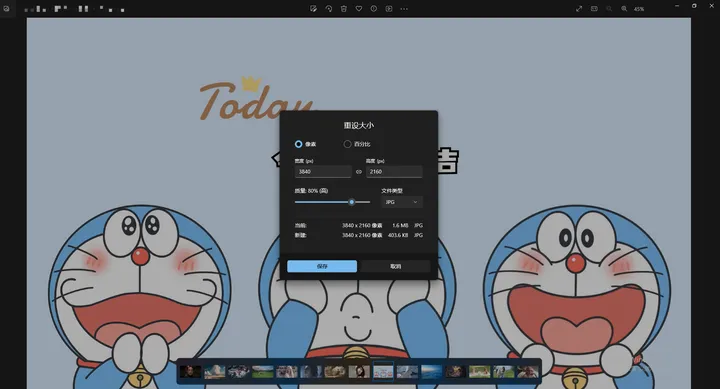Show file info with the info icon
Screen dimensions: 720x389
click(x=374, y=9)
